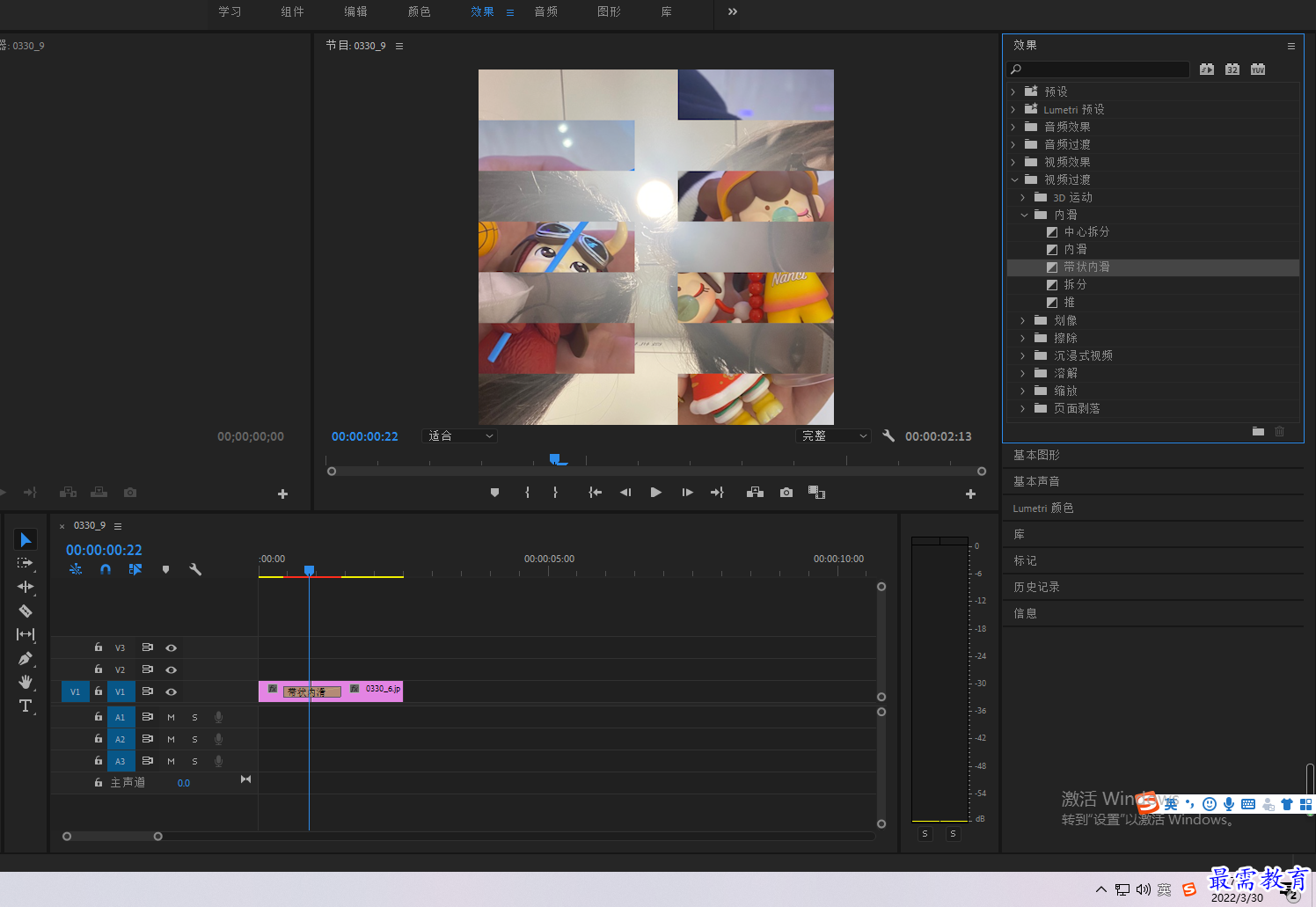
Task: Expand the Lumetri 预设 folder
Action: 1013,109
